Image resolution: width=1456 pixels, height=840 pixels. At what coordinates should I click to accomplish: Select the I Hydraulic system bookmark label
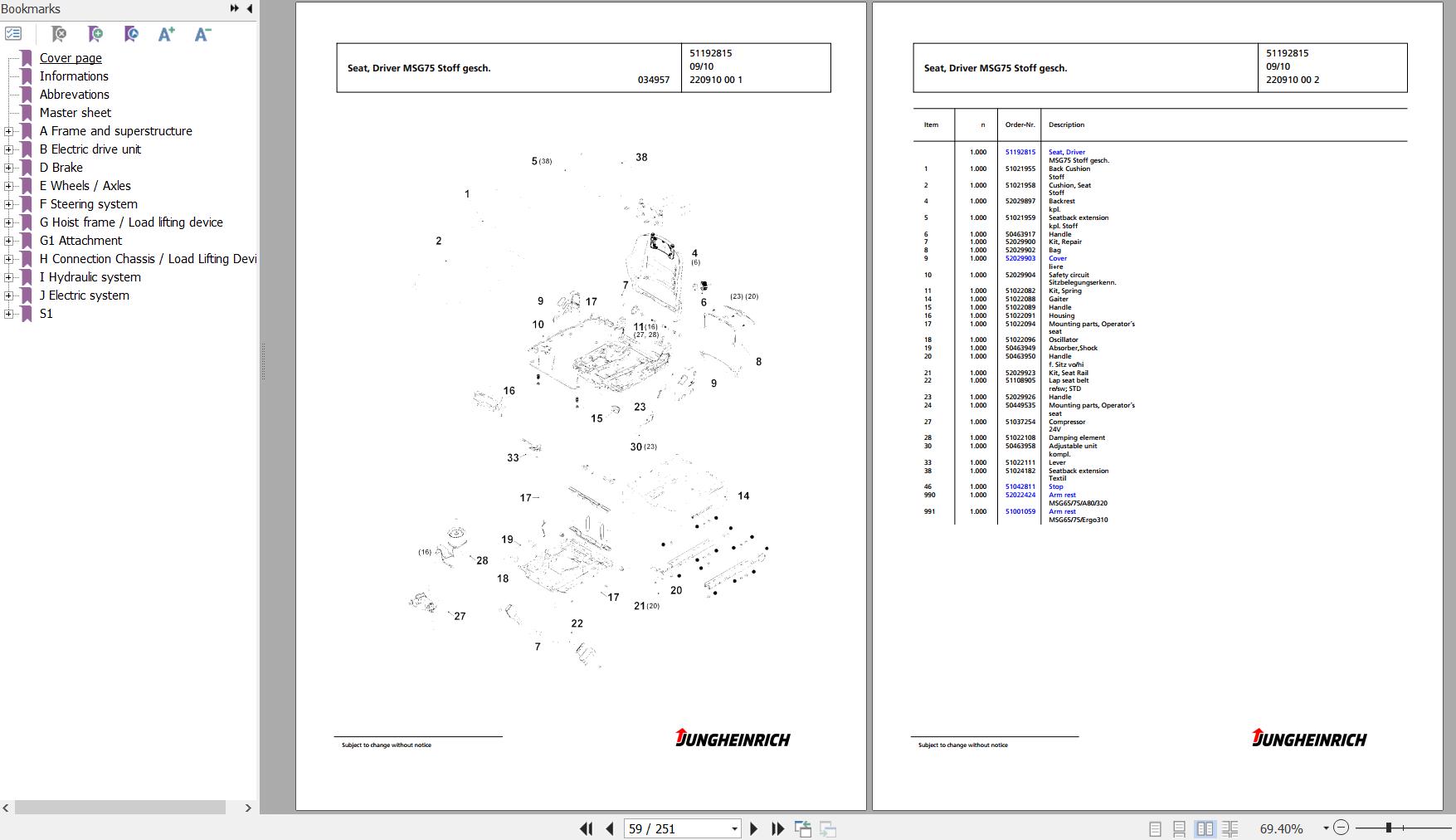[90, 277]
